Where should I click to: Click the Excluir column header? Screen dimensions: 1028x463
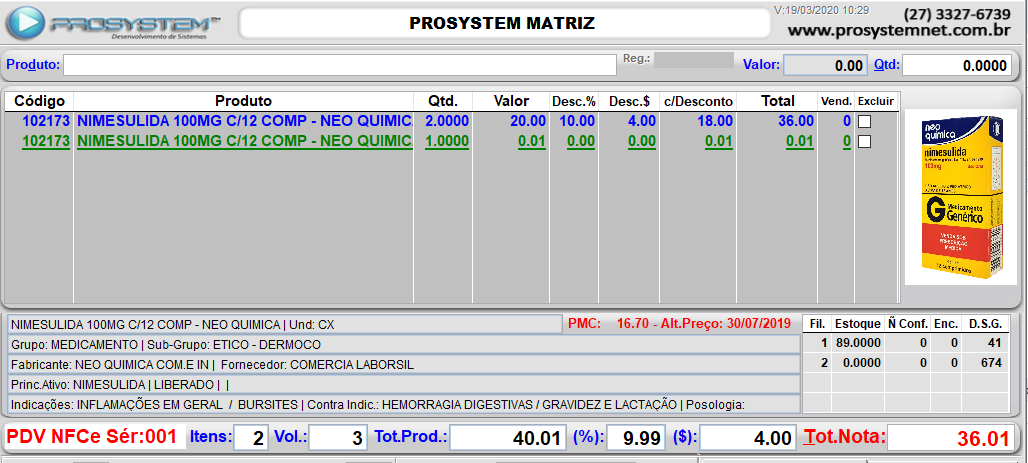[x=875, y=101]
